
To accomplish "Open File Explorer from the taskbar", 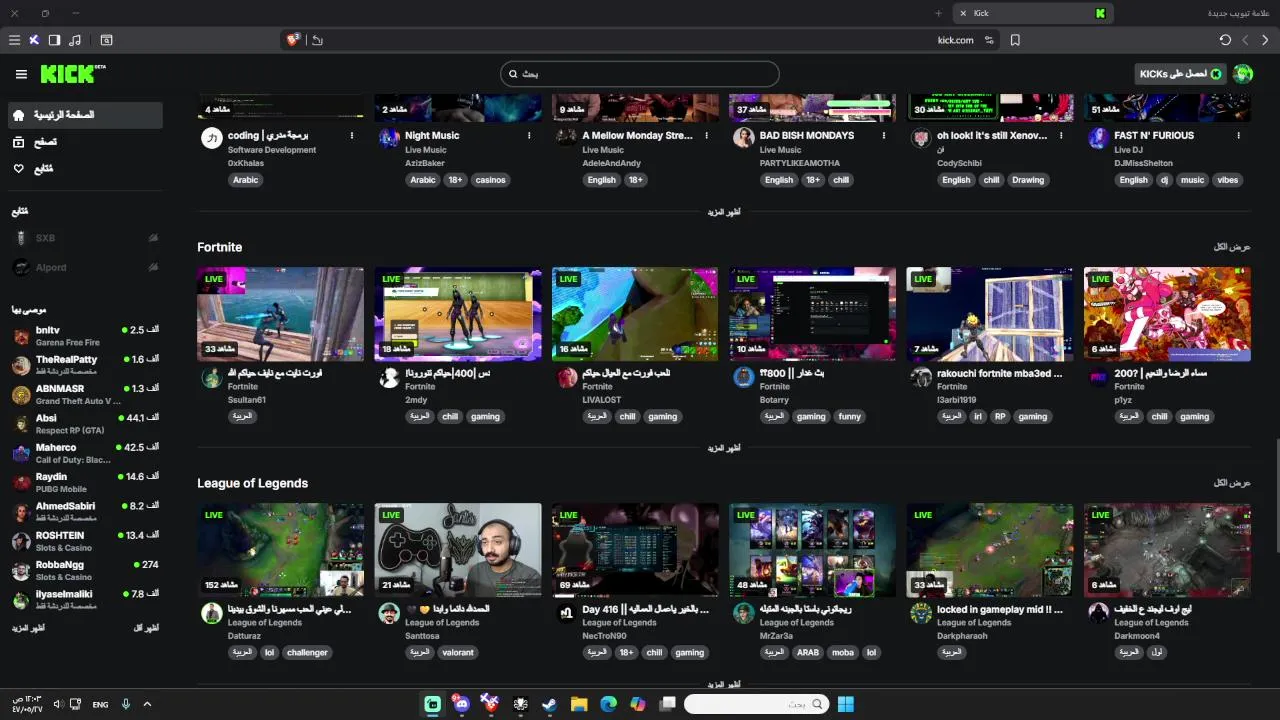I will tap(579, 704).
